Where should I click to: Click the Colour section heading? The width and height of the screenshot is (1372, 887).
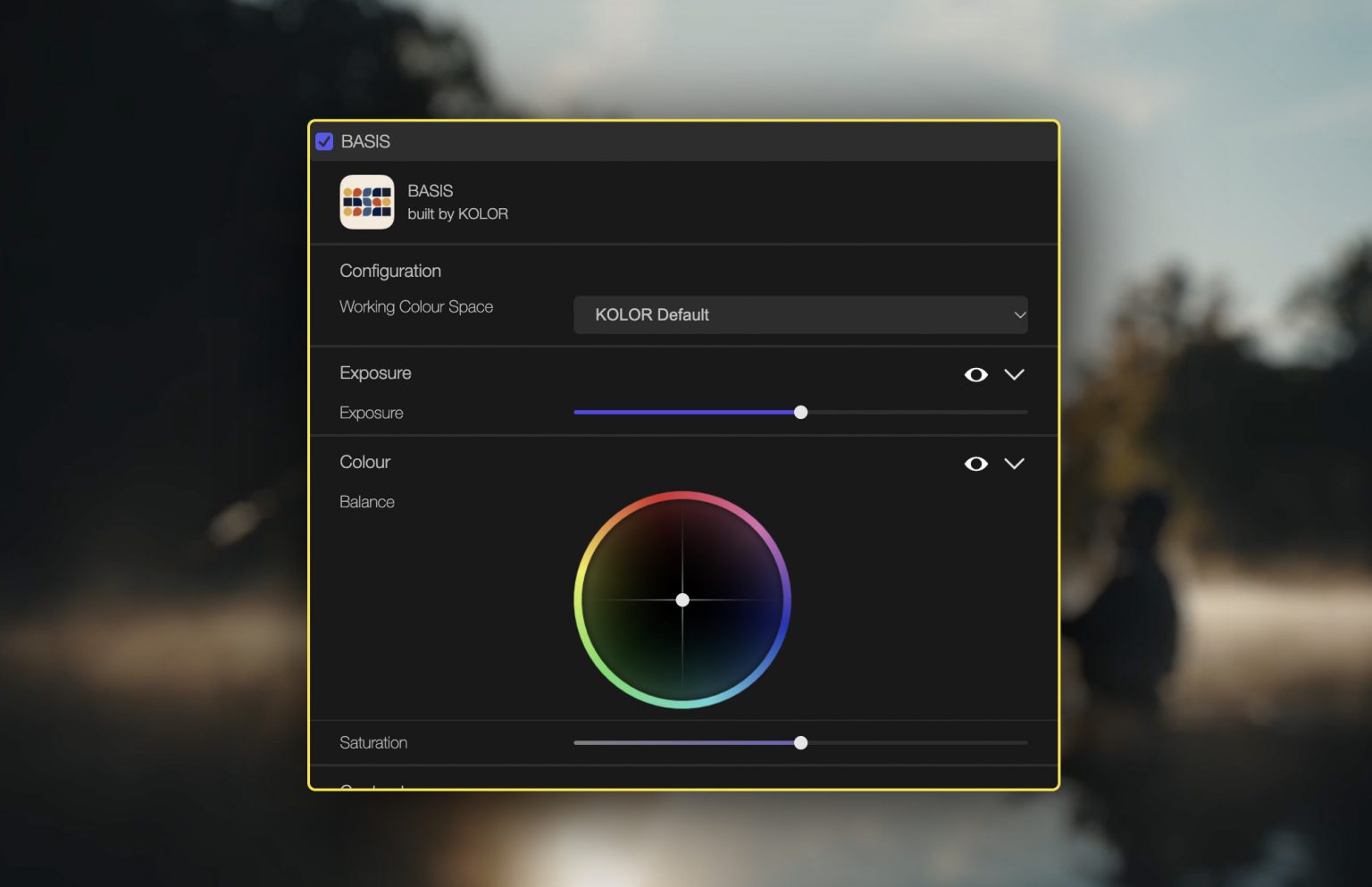(365, 462)
